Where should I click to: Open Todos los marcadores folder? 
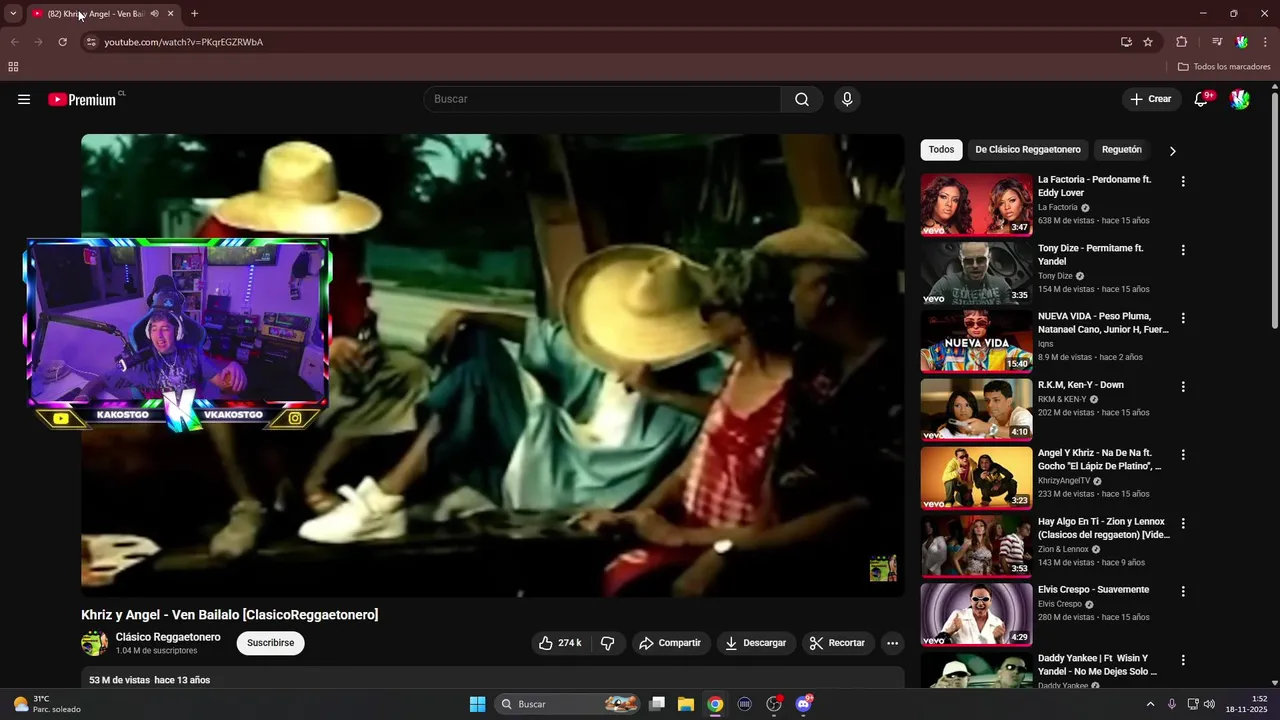1224,67
